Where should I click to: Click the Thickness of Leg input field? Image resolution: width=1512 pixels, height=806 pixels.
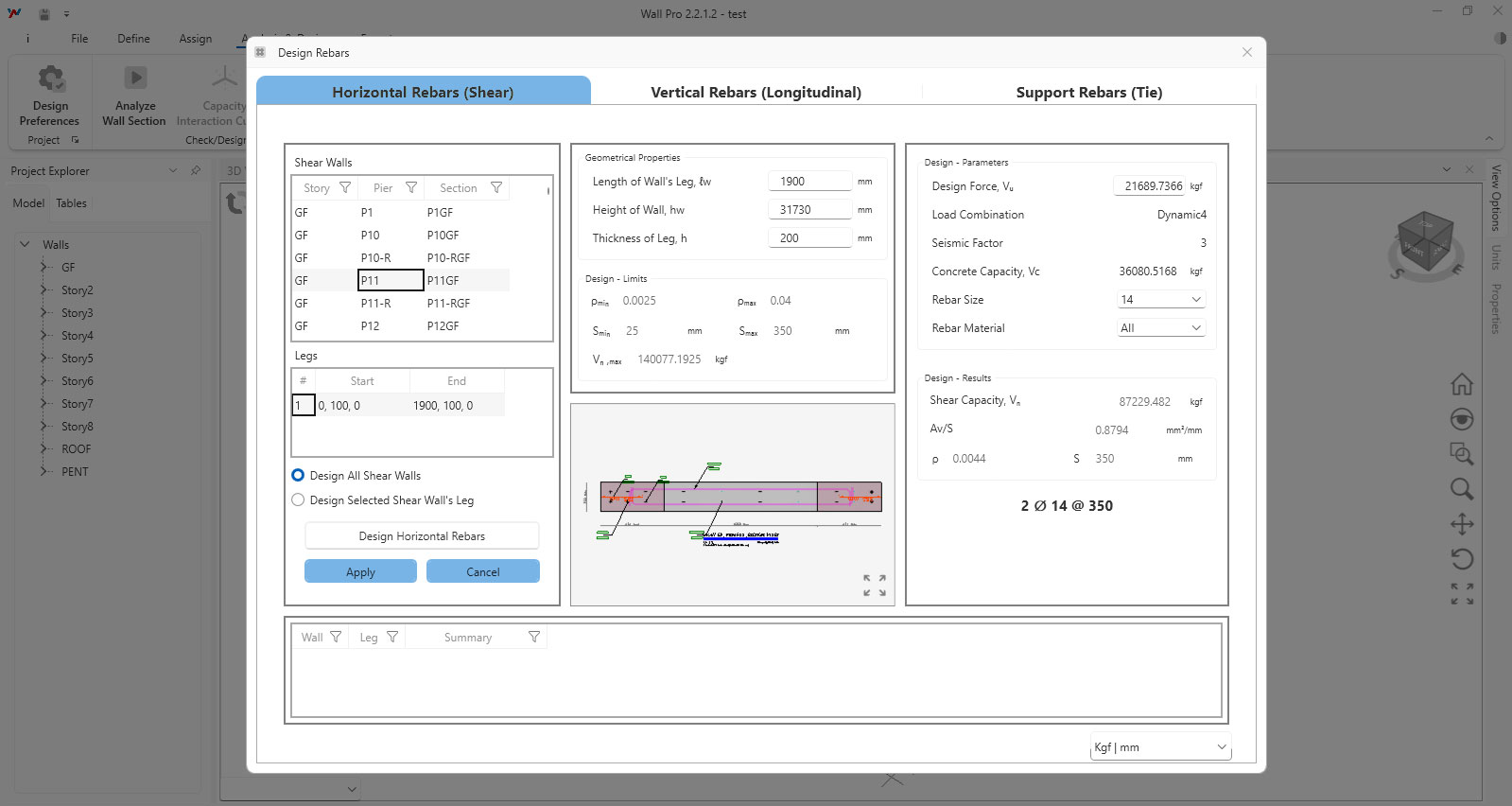(810, 238)
